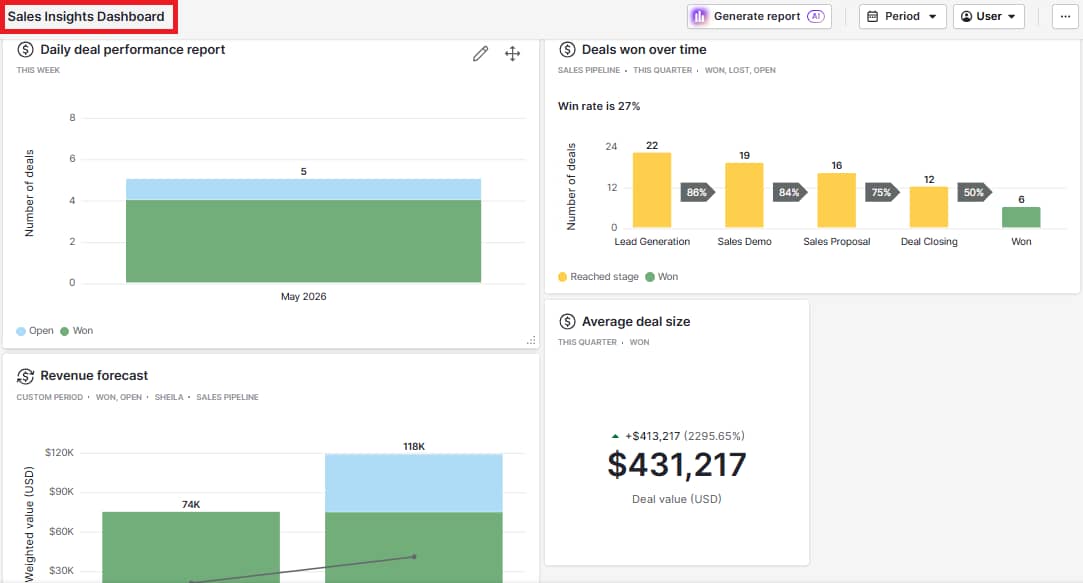
Task: Click the dollar icon beside Daily deal performance report
Action: (x=26, y=50)
